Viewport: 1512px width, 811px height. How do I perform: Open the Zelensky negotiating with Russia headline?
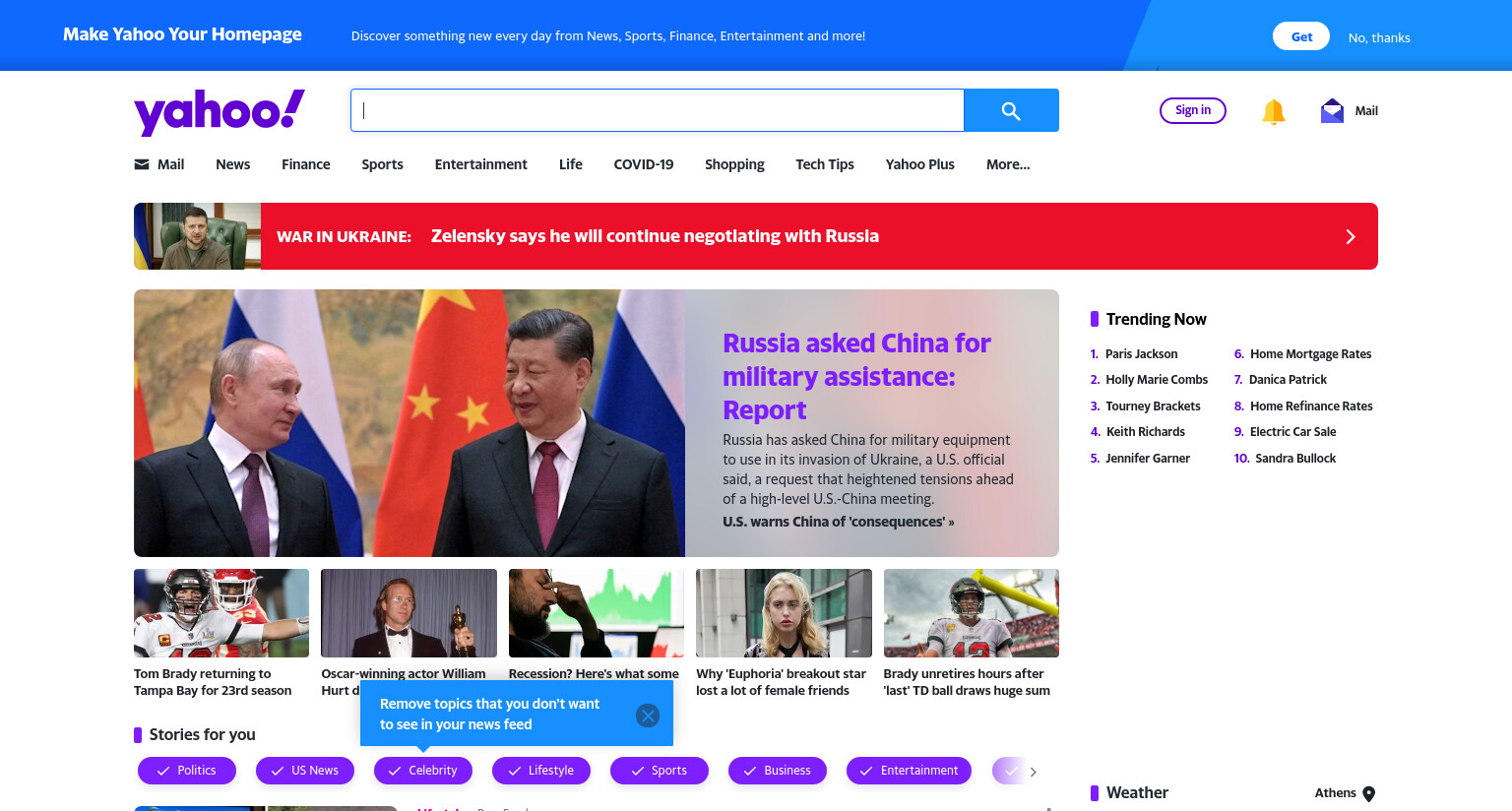tap(655, 236)
